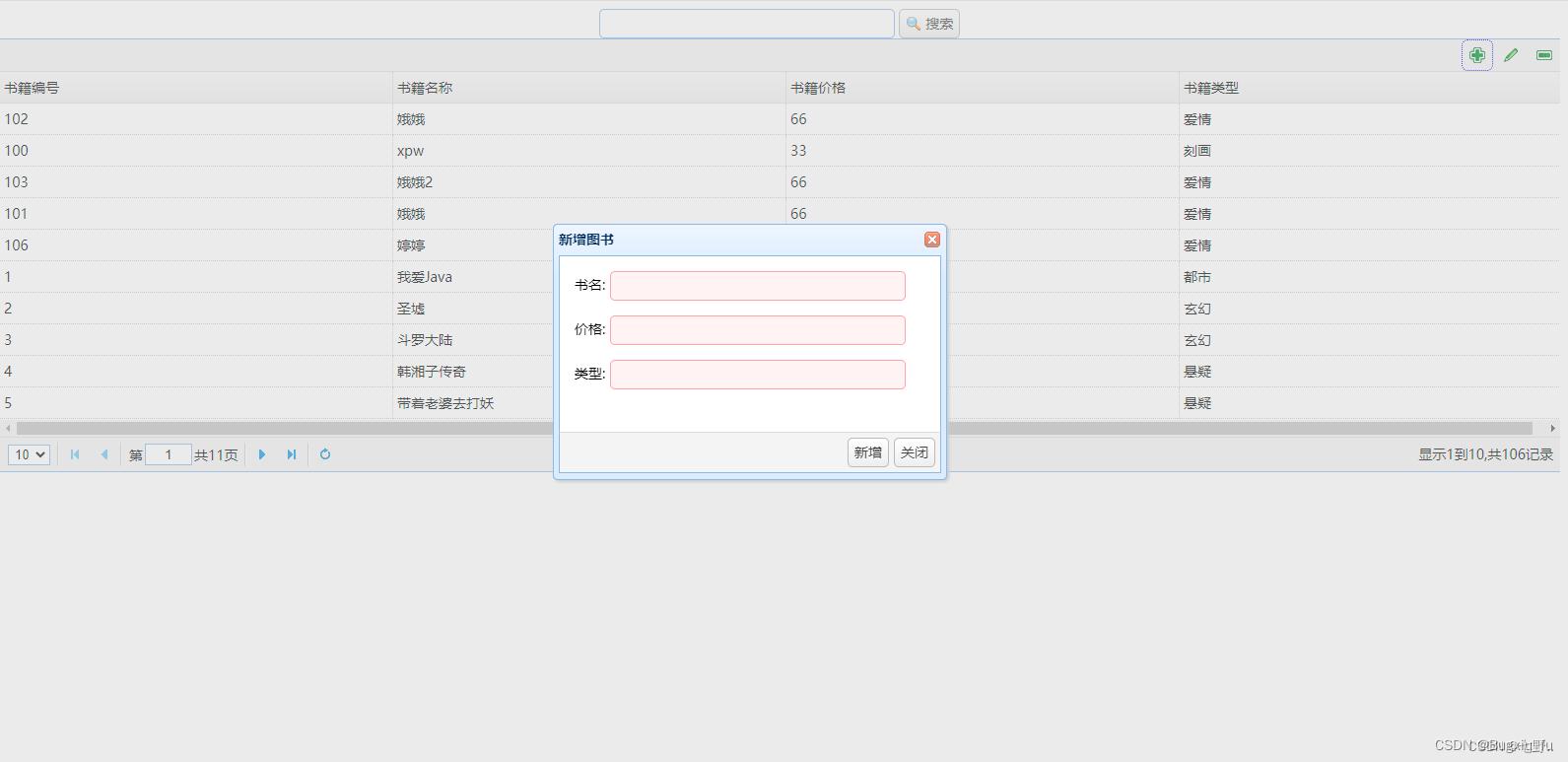This screenshot has height=762, width=1568.
Task: Click the scrollbar left arrow
Action: (x=8, y=429)
